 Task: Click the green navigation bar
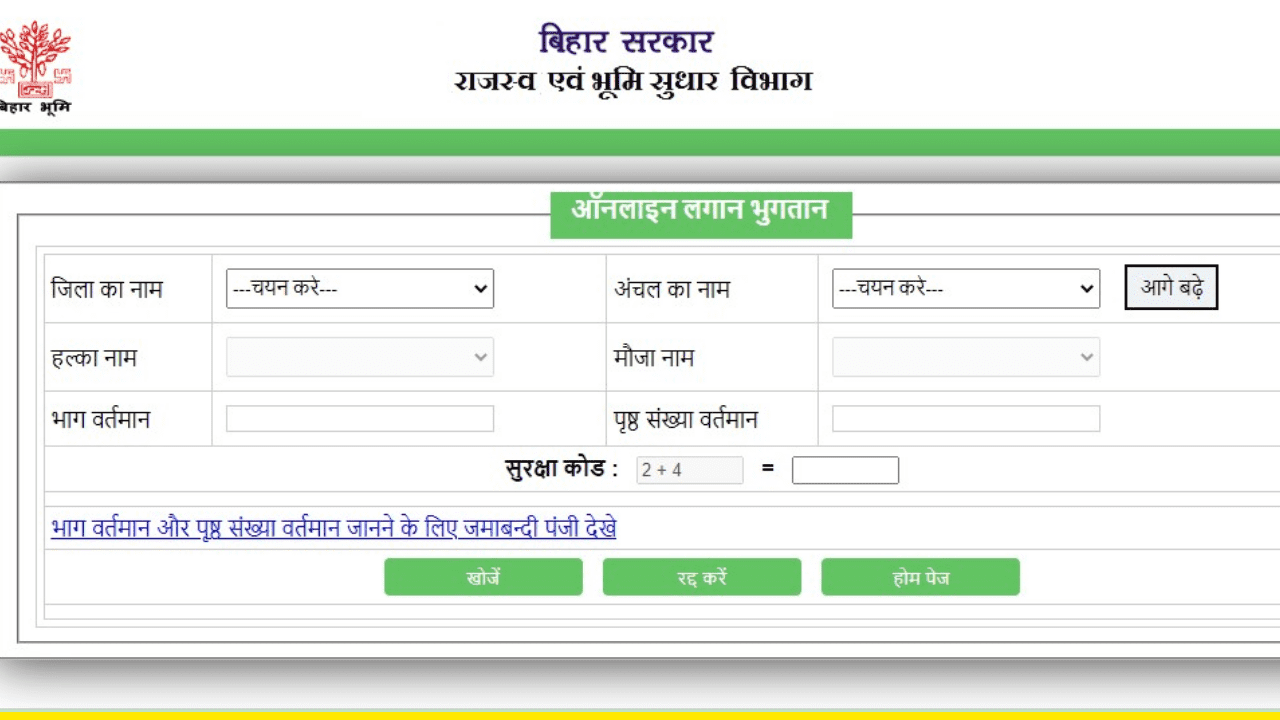coord(640,142)
